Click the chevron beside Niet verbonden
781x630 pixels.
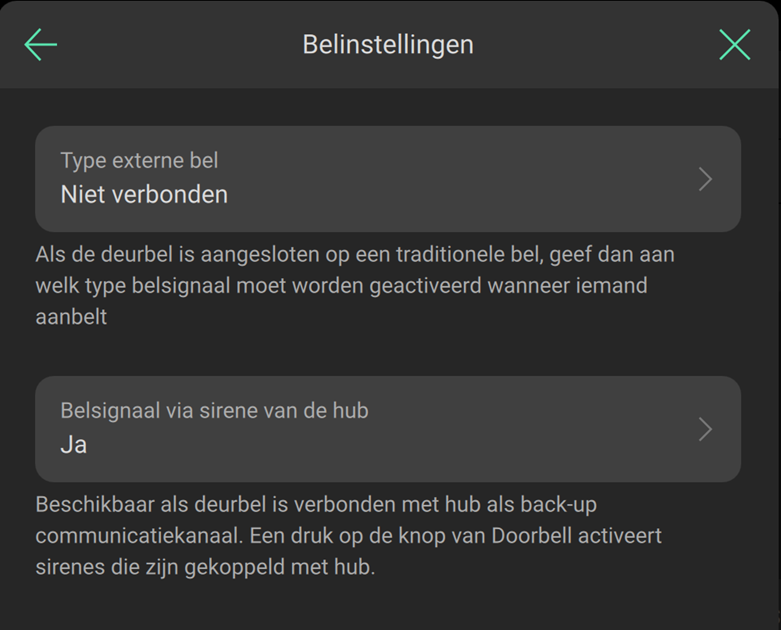pos(705,179)
